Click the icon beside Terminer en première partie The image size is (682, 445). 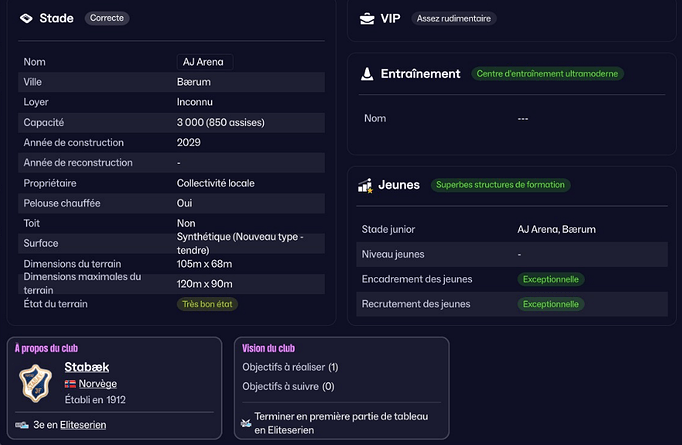[246, 424]
